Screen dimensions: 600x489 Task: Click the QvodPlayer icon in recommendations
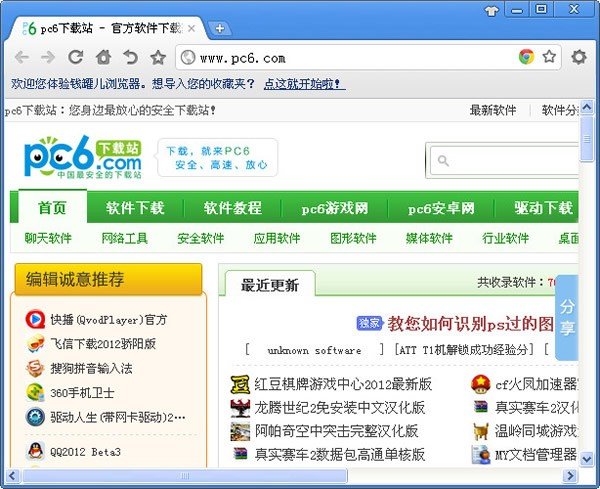point(34,320)
